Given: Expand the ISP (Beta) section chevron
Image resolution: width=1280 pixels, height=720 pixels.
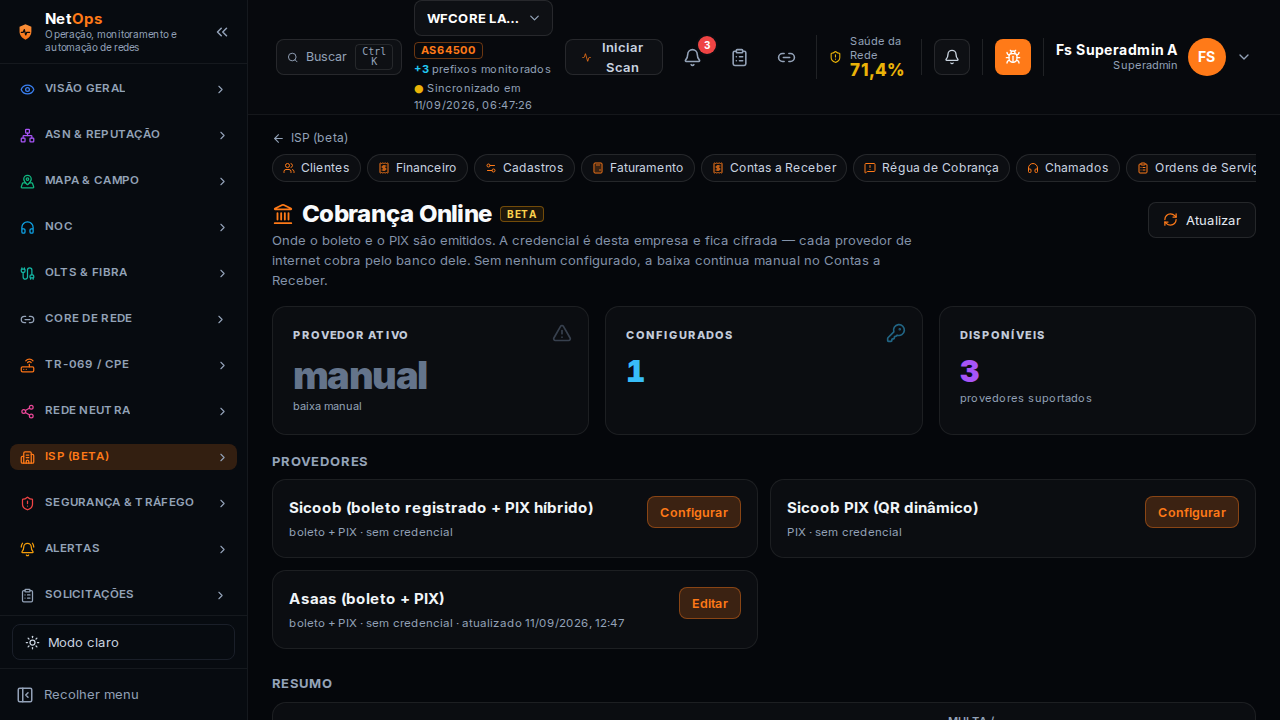Looking at the screenshot, I should tap(222, 457).
